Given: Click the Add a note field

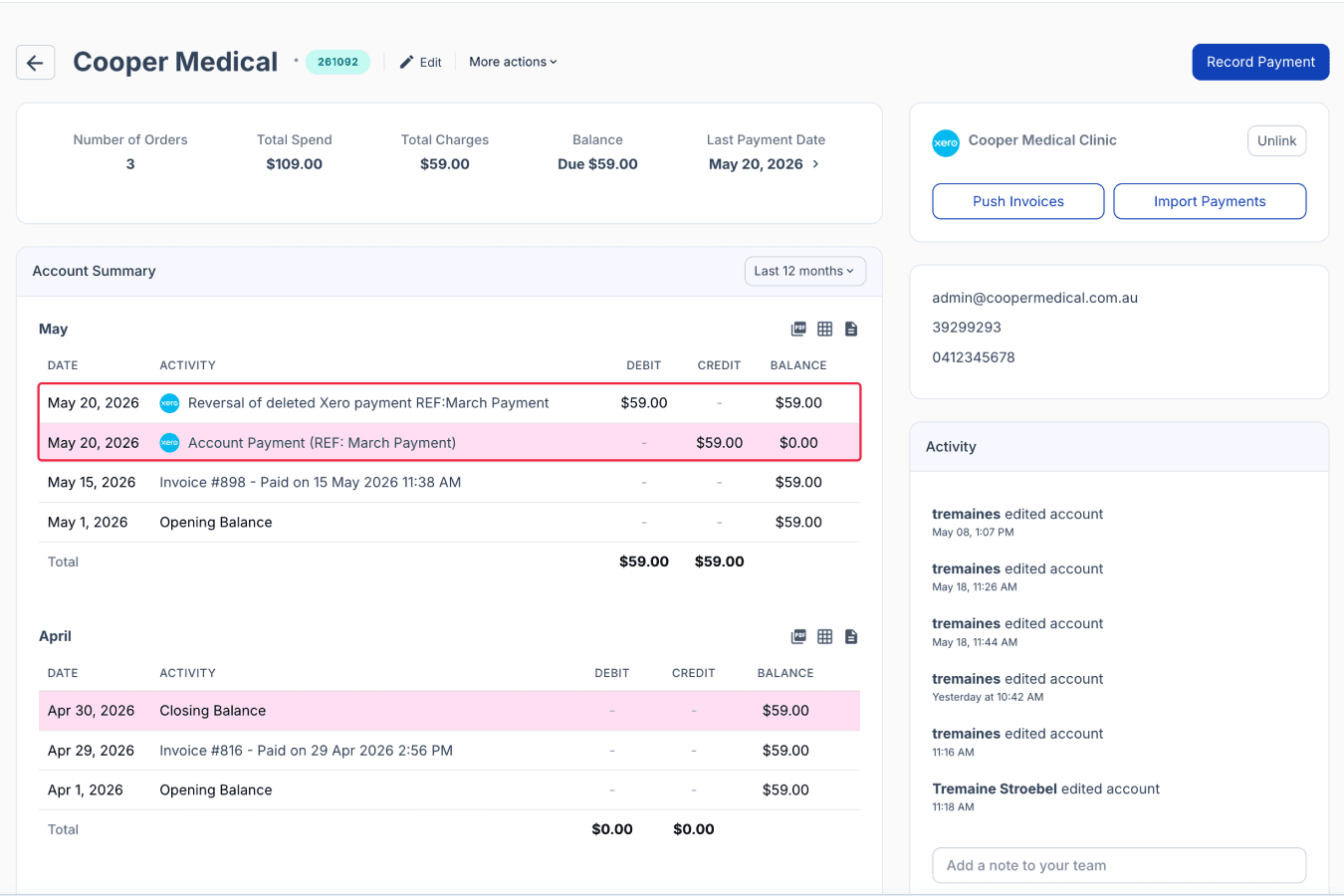Looking at the screenshot, I should pyautogui.click(x=1119, y=865).
